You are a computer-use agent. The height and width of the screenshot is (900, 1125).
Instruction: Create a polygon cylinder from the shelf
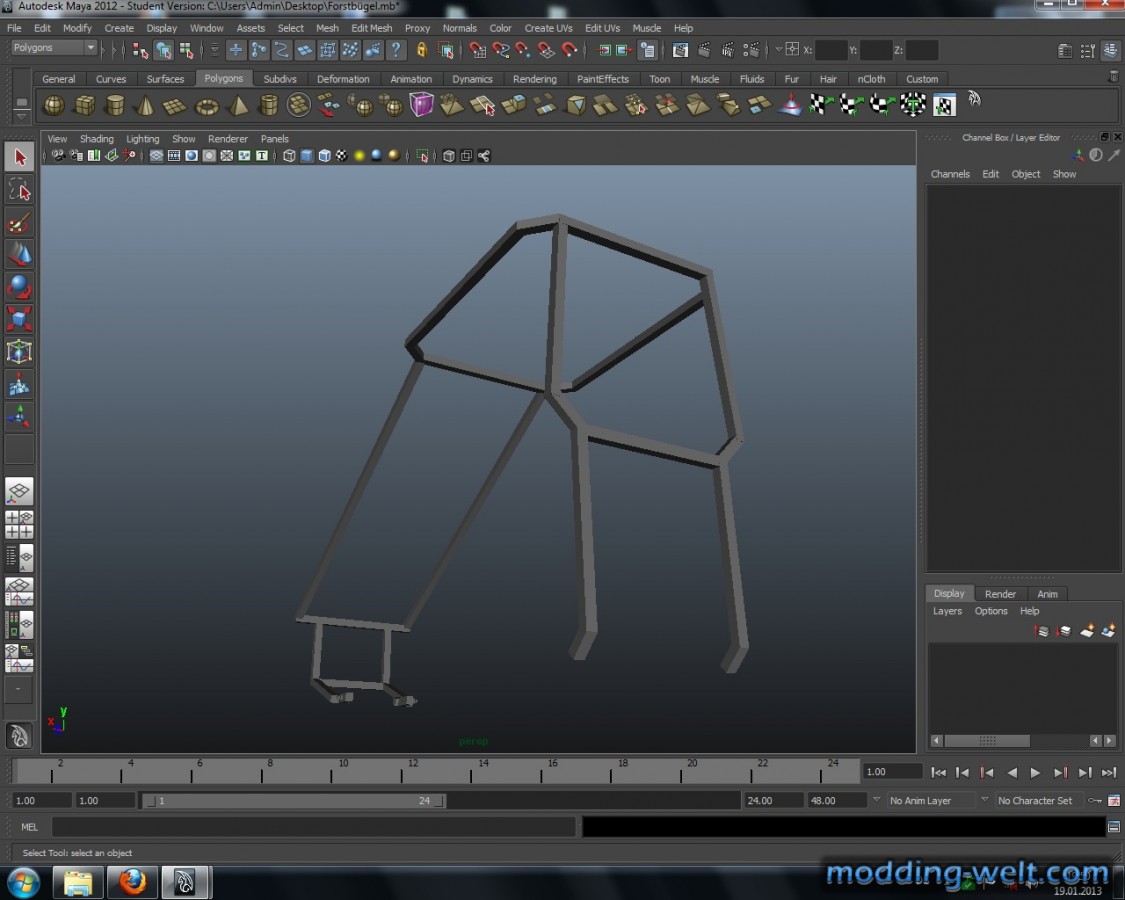click(115, 106)
